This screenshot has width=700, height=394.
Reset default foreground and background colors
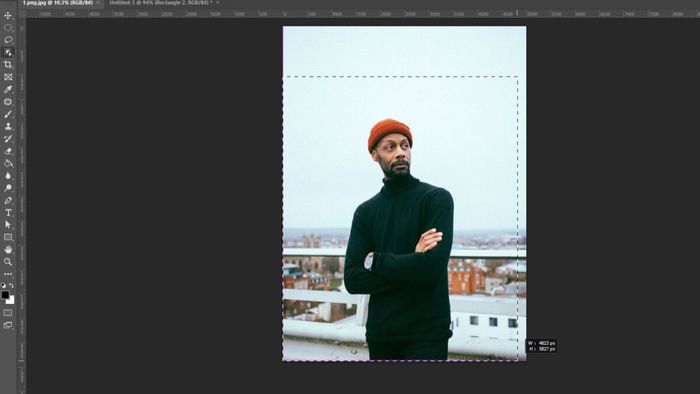point(4,286)
